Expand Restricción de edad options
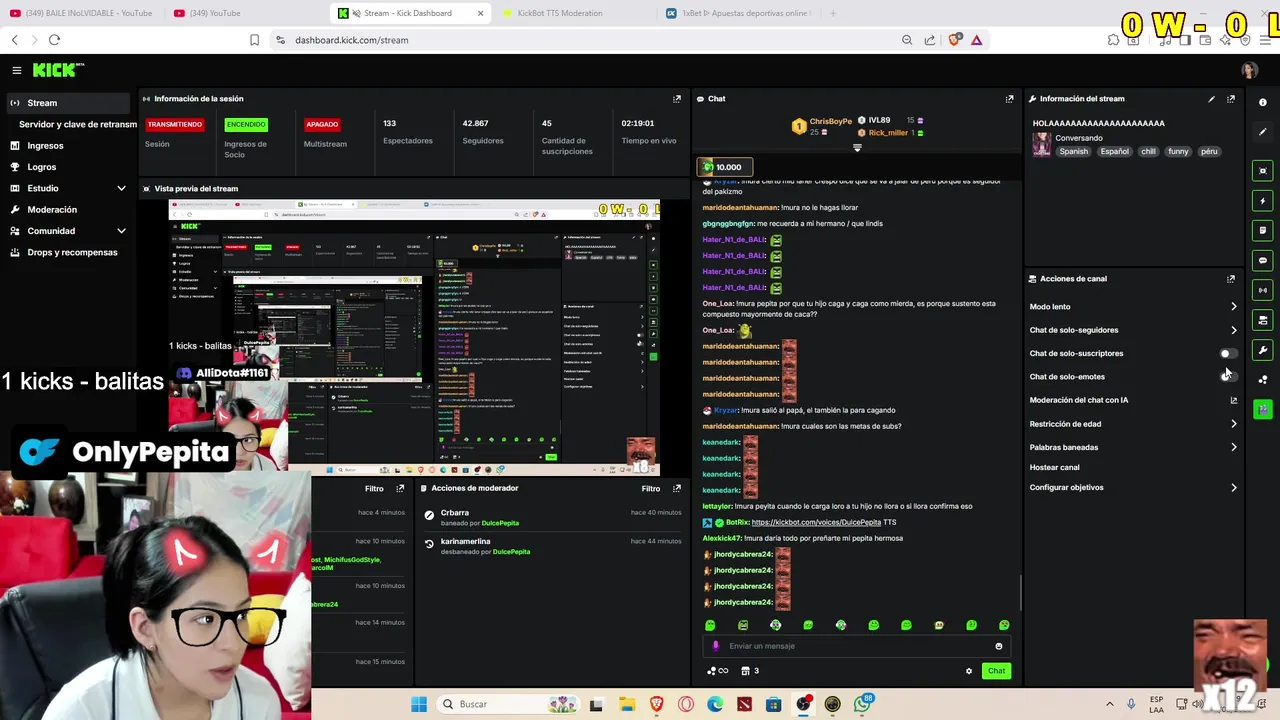The image size is (1280, 720). click(1233, 424)
